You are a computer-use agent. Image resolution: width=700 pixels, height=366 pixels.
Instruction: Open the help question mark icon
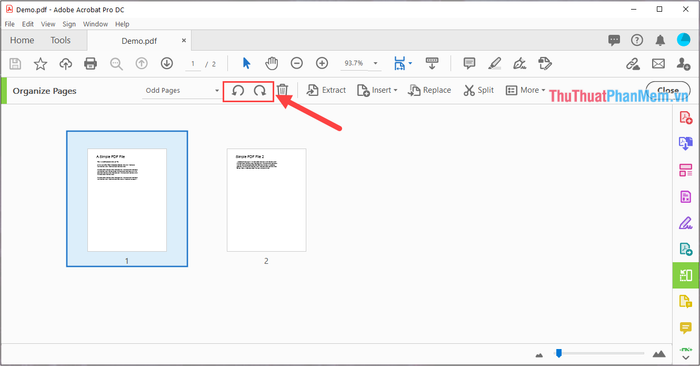pyautogui.click(x=637, y=40)
